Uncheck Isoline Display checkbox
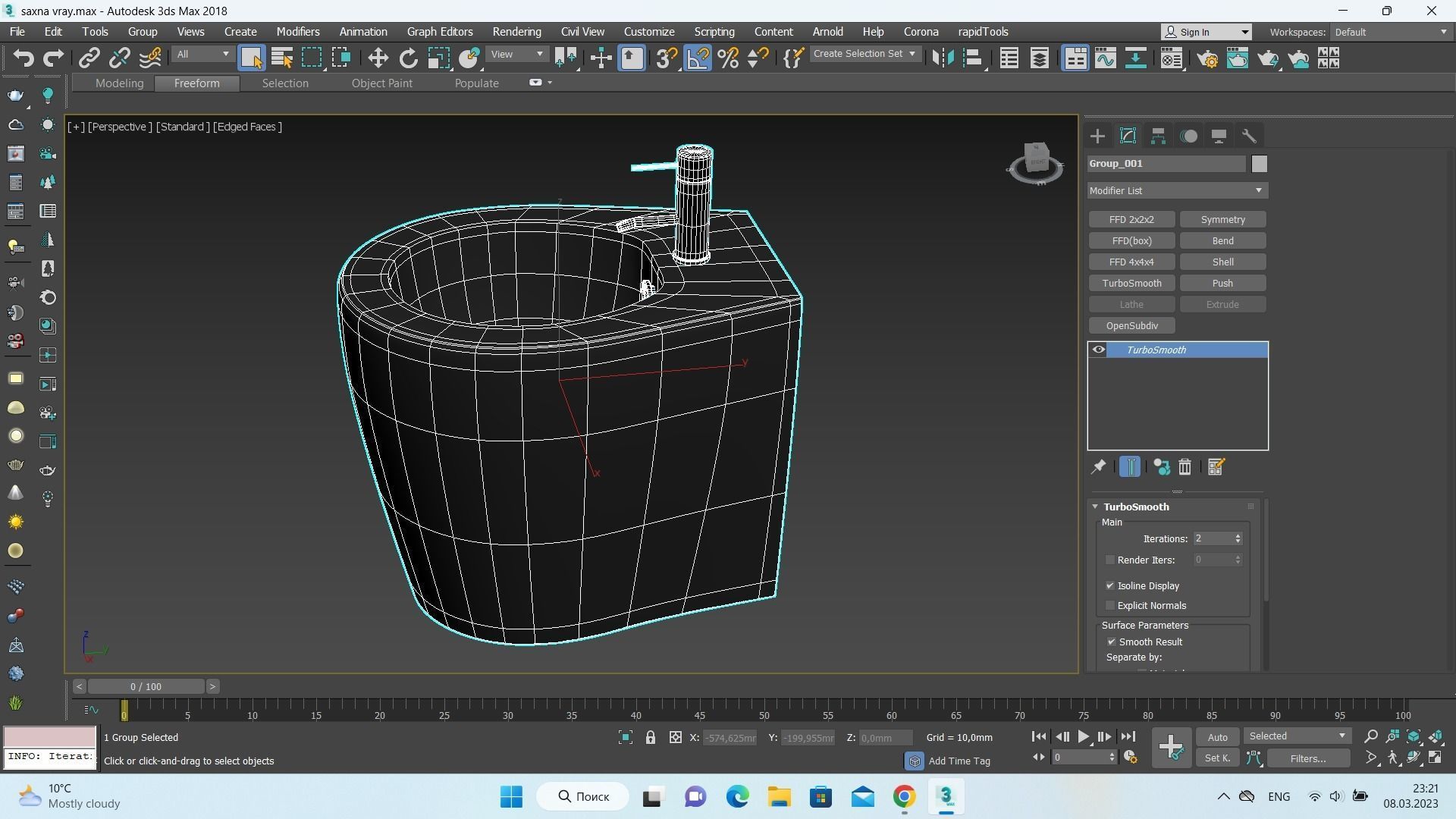The height and width of the screenshot is (819, 1456). pos(1110,585)
